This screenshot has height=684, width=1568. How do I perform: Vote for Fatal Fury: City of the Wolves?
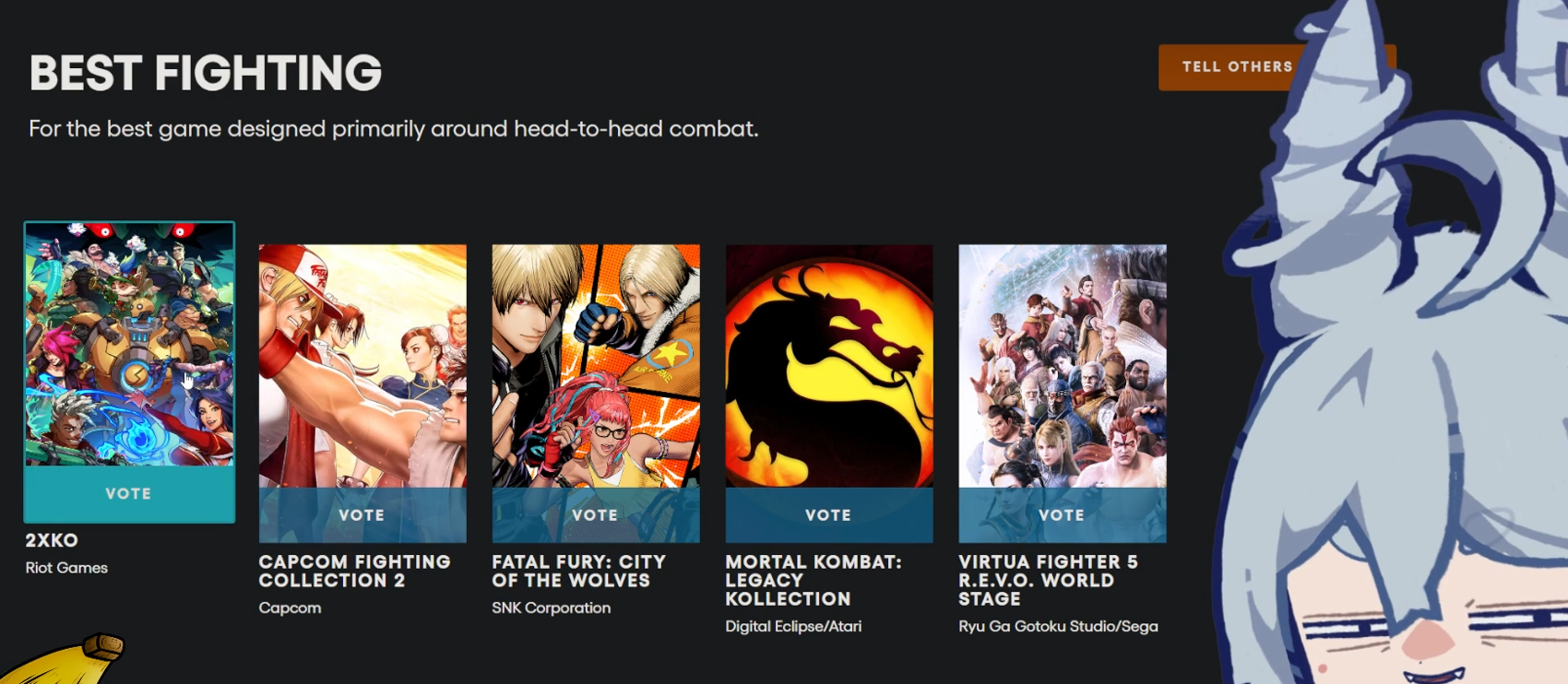(x=596, y=514)
